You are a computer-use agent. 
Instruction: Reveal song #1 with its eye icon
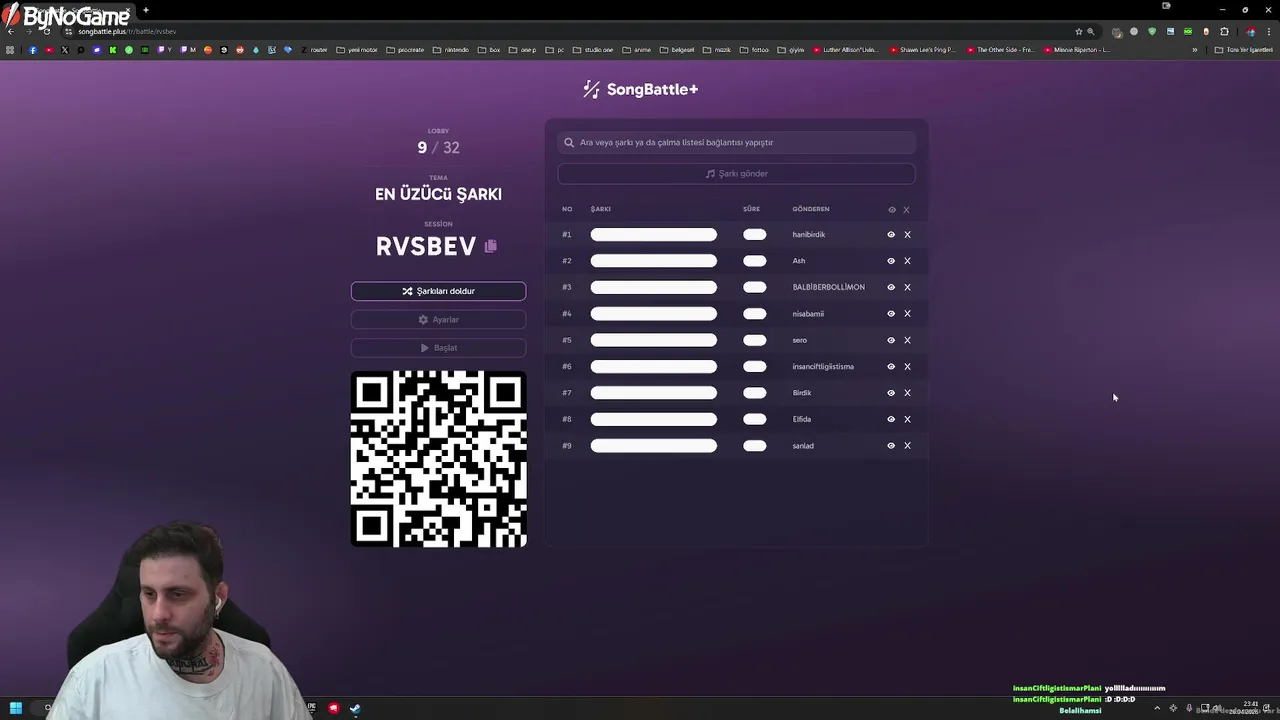[891, 234]
